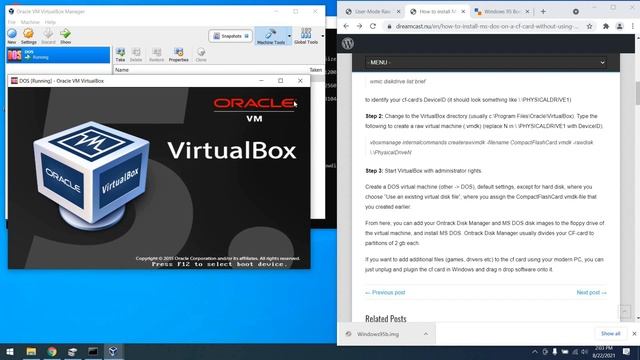Open a new Chrome tab
The image size is (640, 360).
[x=543, y=11]
